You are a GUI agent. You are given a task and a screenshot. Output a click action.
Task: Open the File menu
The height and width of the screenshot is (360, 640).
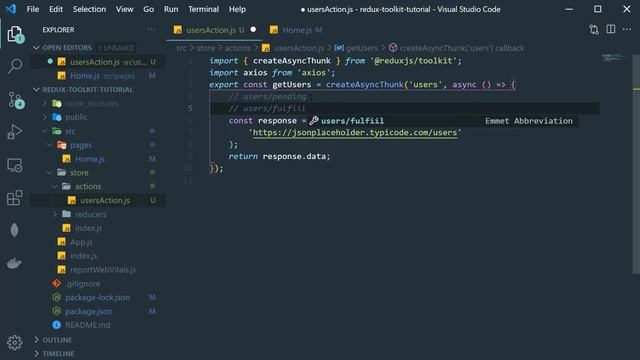point(33,9)
